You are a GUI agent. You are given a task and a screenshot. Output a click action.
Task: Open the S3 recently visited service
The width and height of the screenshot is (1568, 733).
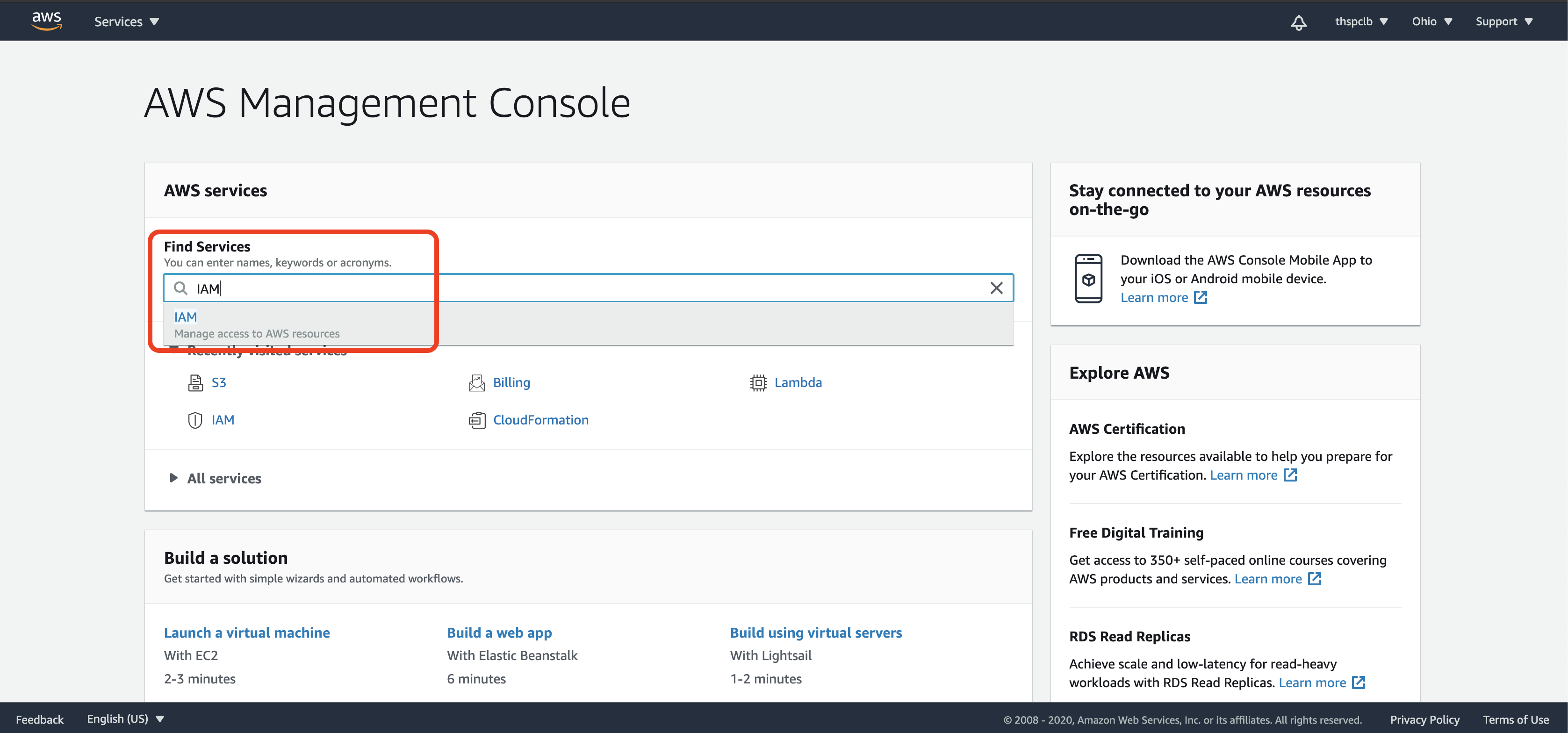218,383
